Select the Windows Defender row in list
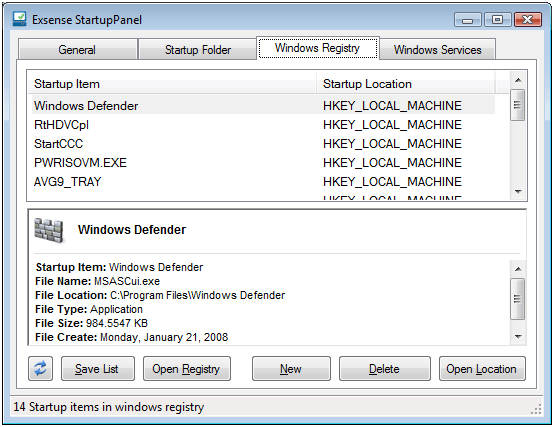The height and width of the screenshot is (427, 554). (x=263, y=106)
